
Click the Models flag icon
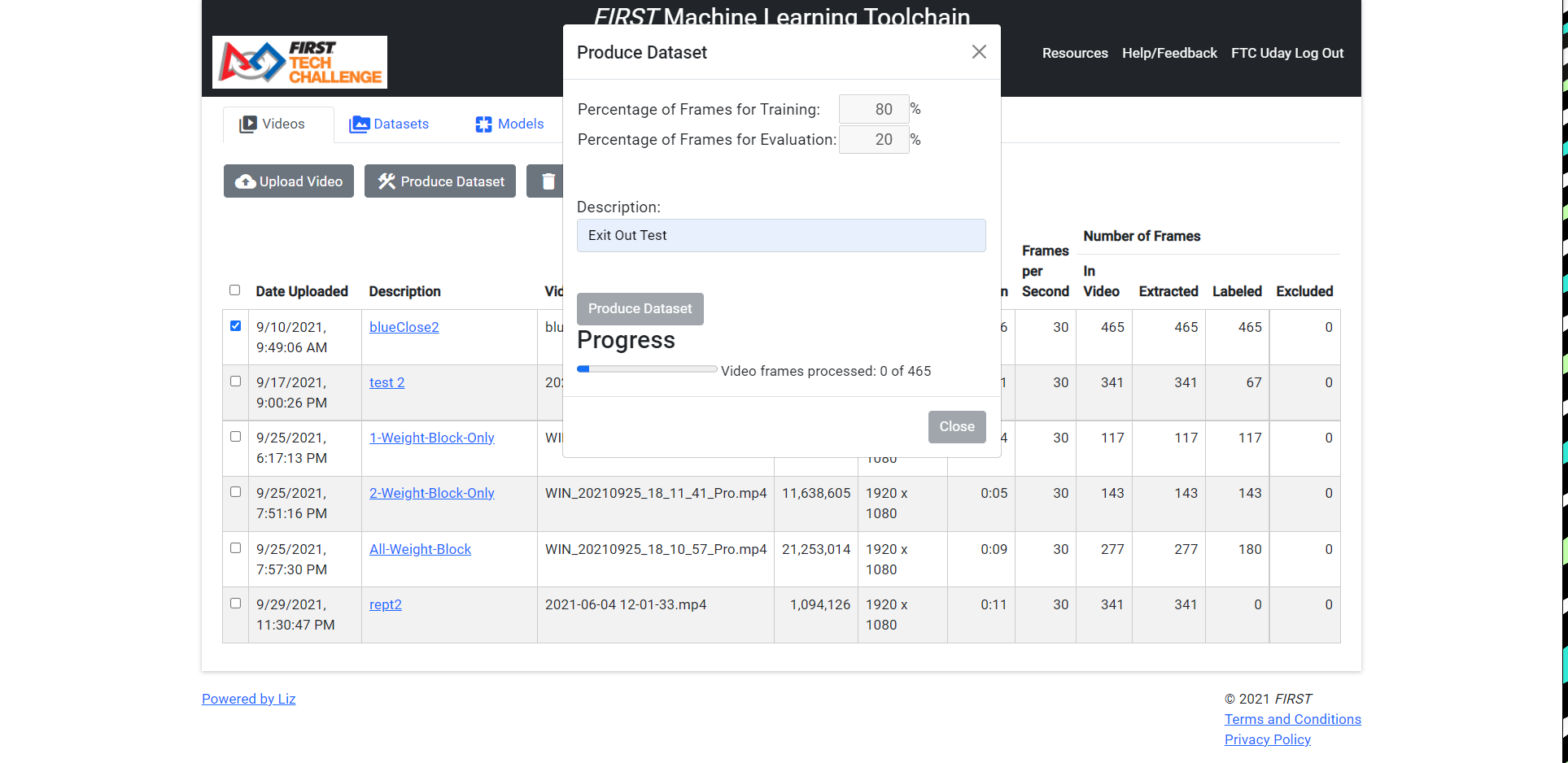pos(483,124)
